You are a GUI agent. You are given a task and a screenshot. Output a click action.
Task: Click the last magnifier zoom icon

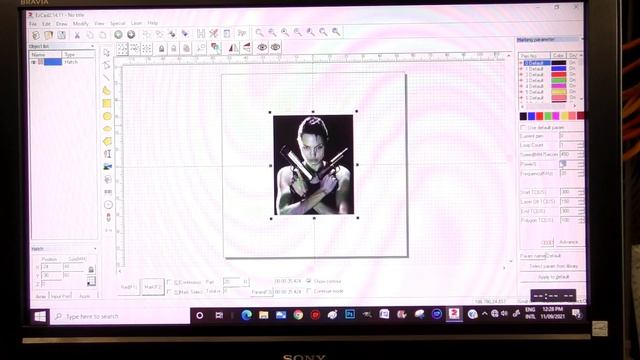[x=336, y=32]
